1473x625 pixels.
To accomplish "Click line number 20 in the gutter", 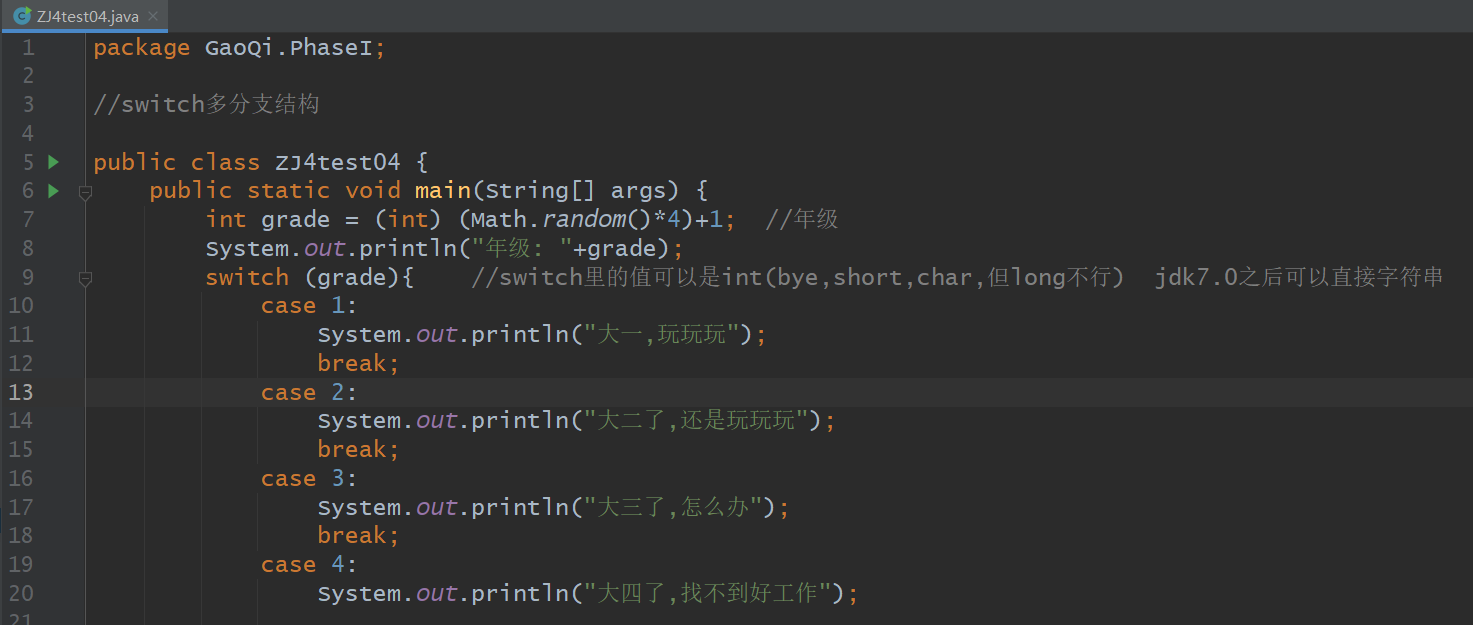I will (x=21, y=593).
